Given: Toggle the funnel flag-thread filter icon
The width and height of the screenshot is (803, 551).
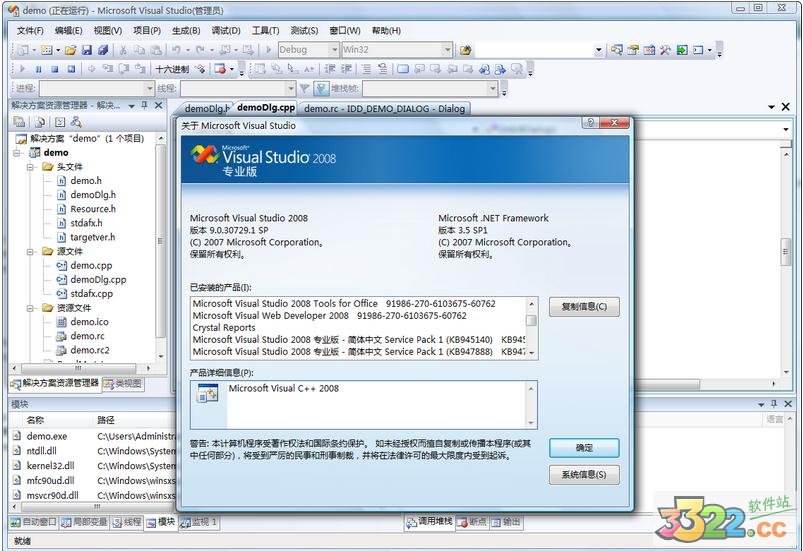Looking at the screenshot, I should (x=304, y=89).
